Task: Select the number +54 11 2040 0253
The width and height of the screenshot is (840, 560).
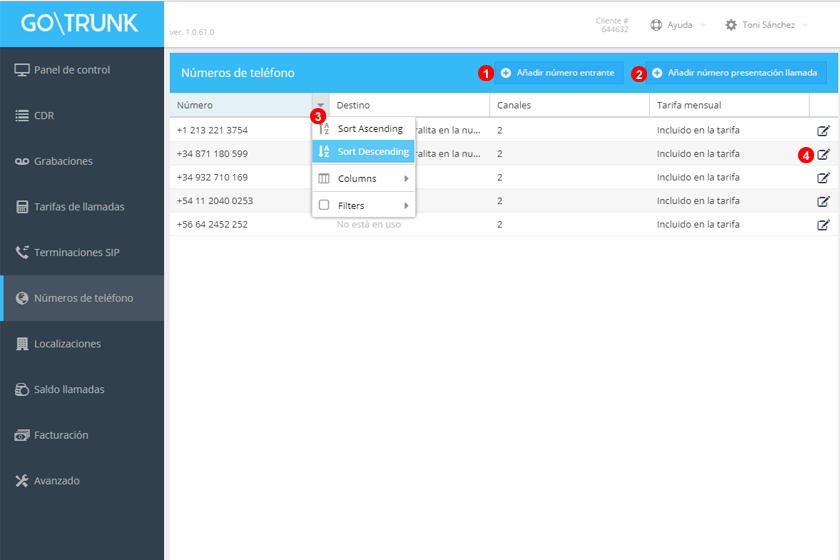Action: (215, 201)
